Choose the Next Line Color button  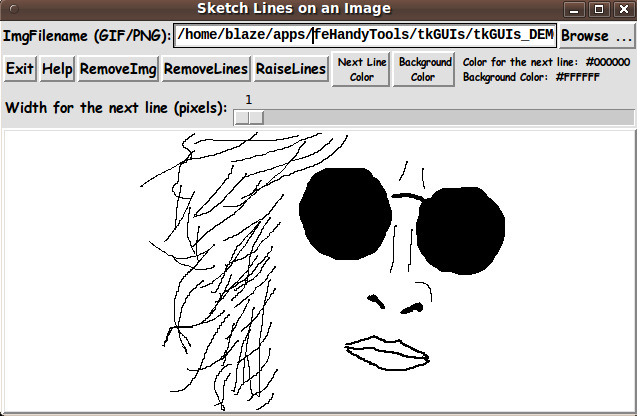click(x=361, y=69)
